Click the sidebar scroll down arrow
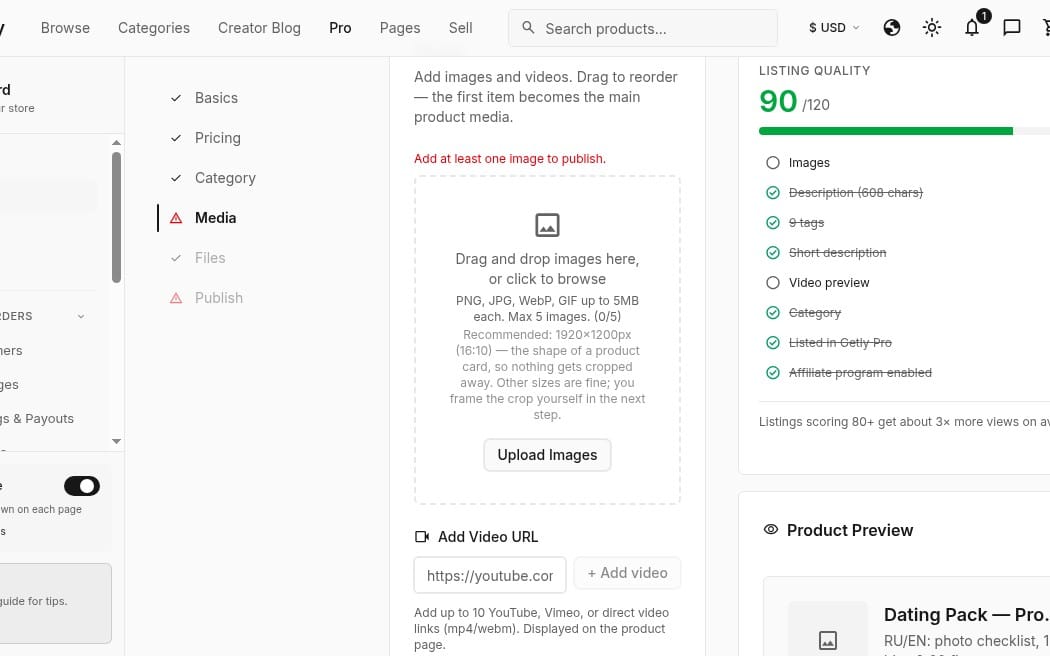 pos(117,441)
